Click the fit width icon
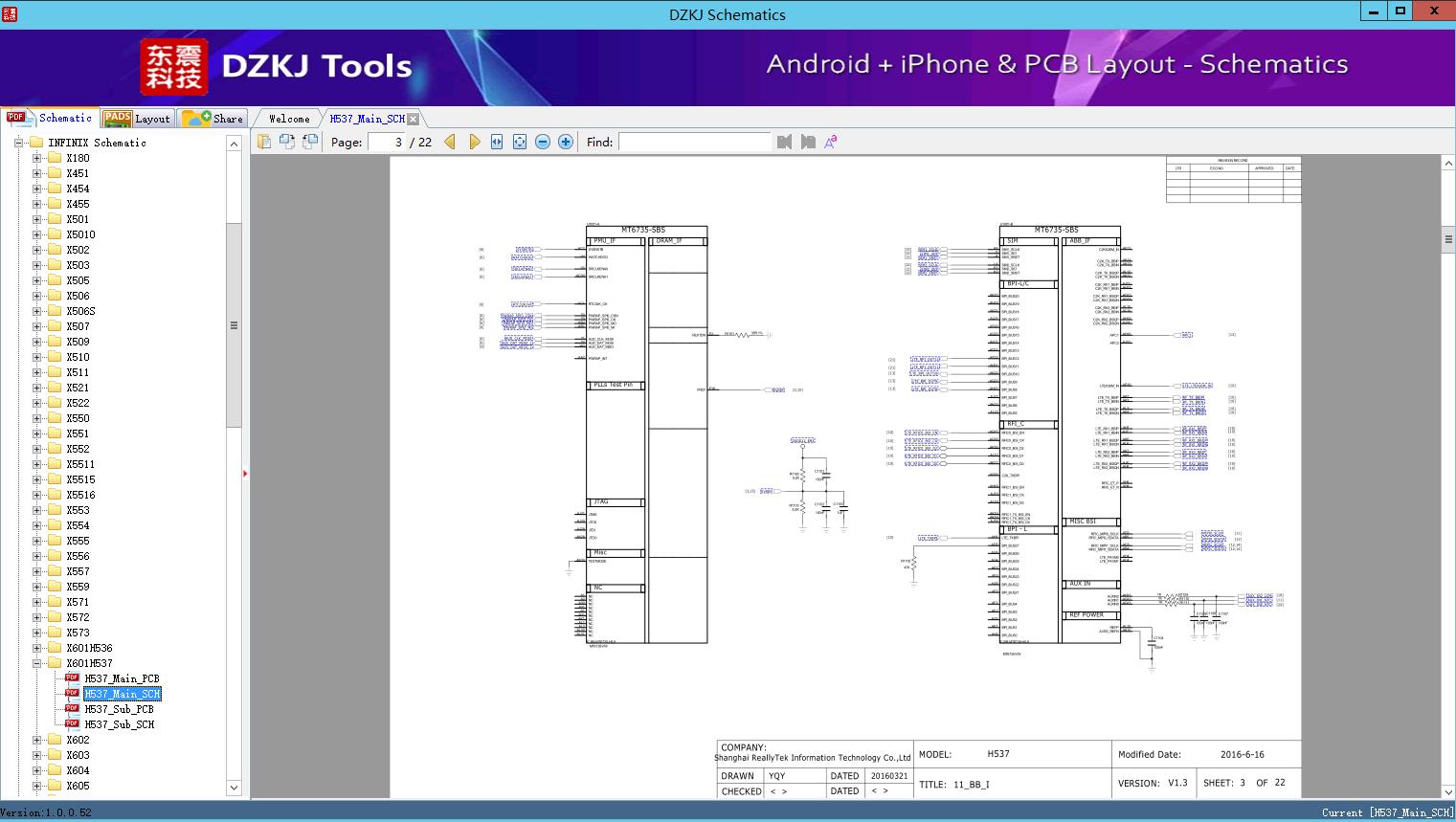Screen dimensions: 1456x822 (497, 142)
